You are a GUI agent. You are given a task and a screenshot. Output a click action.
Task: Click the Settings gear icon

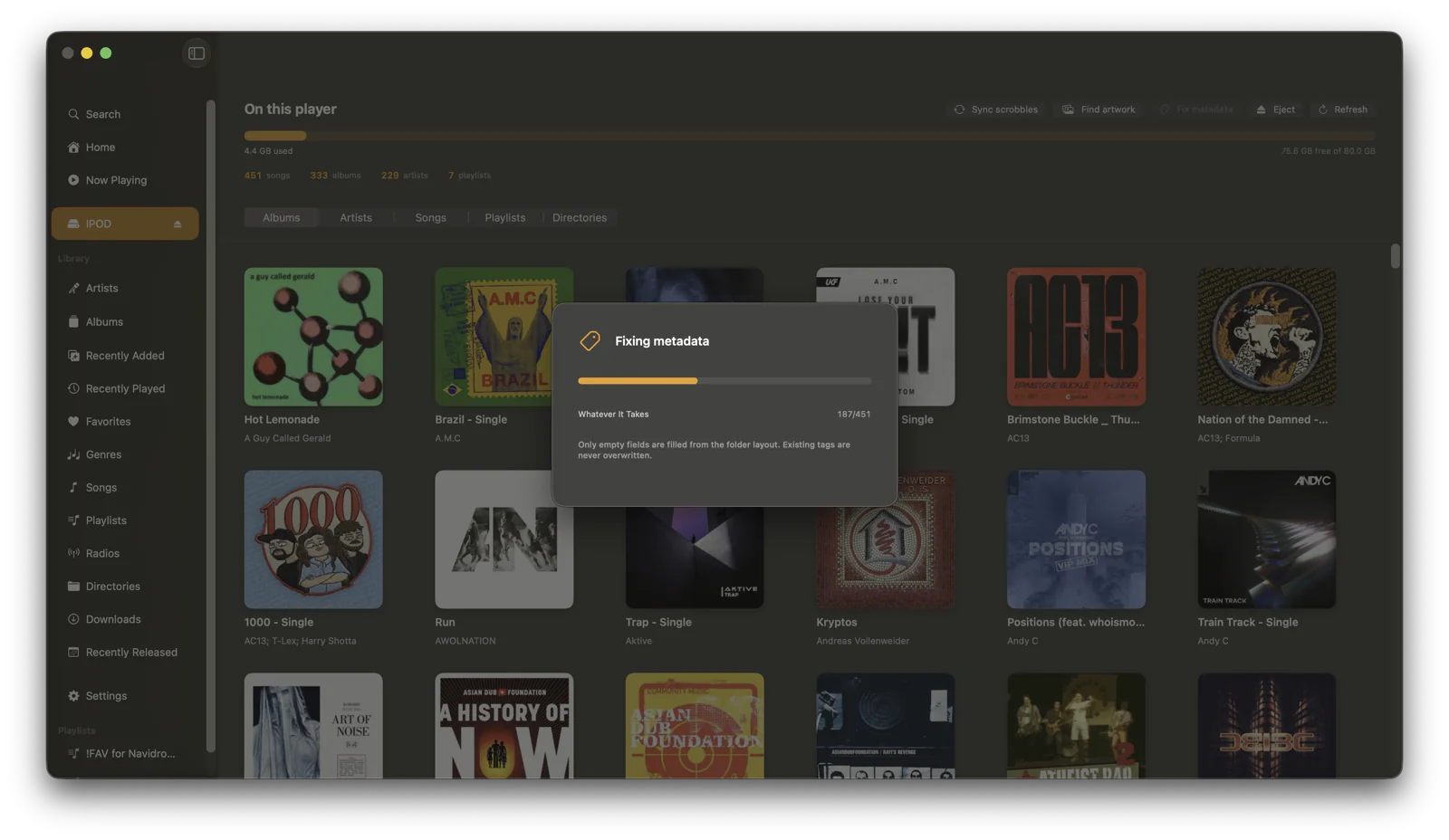click(73, 696)
